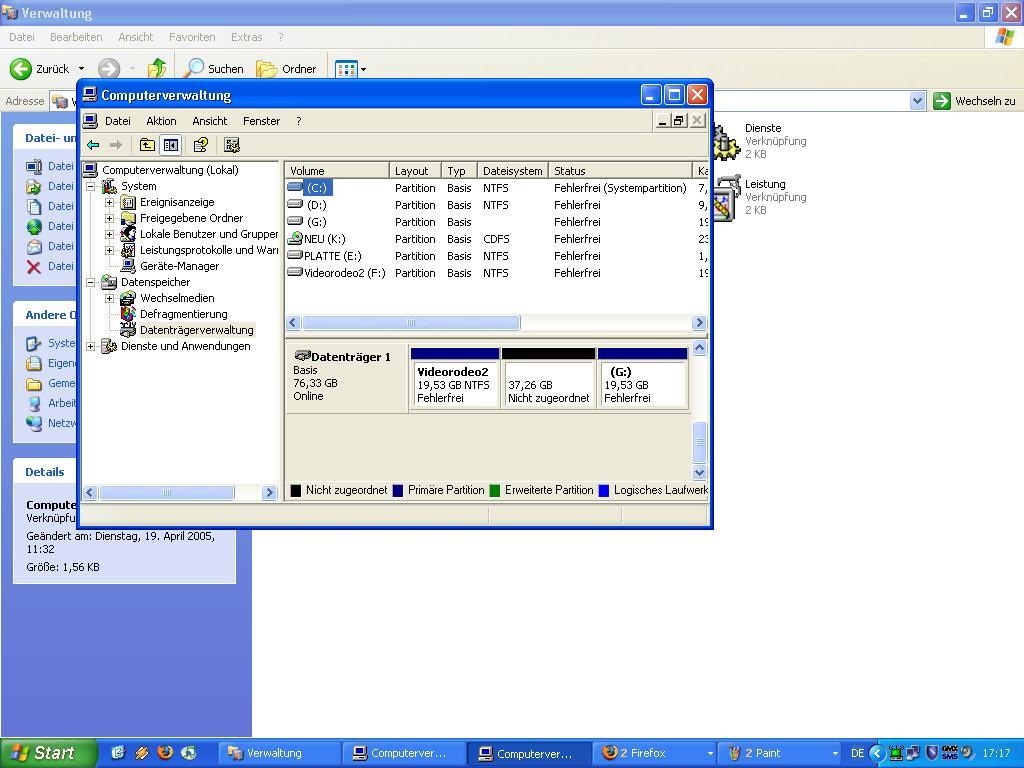1024x768 pixels.
Task: Select Datenträgerverwaltung in the tree
Action: click(197, 330)
